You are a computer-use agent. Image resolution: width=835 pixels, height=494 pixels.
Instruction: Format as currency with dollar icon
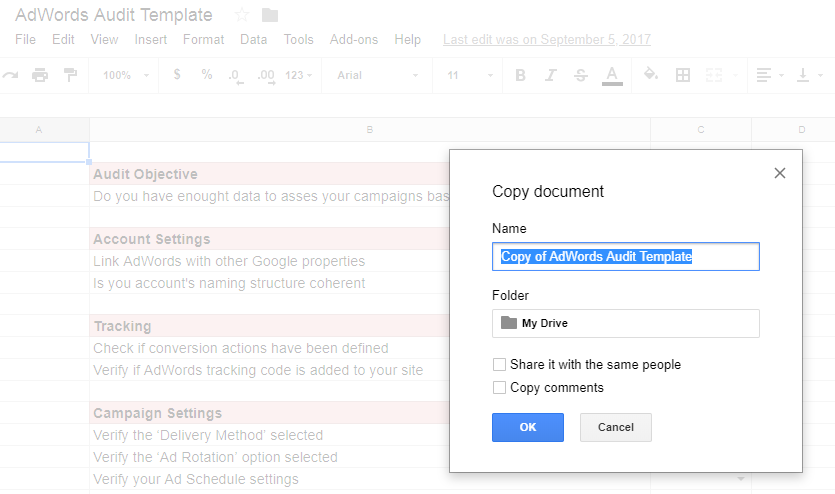(x=177, y=75)
